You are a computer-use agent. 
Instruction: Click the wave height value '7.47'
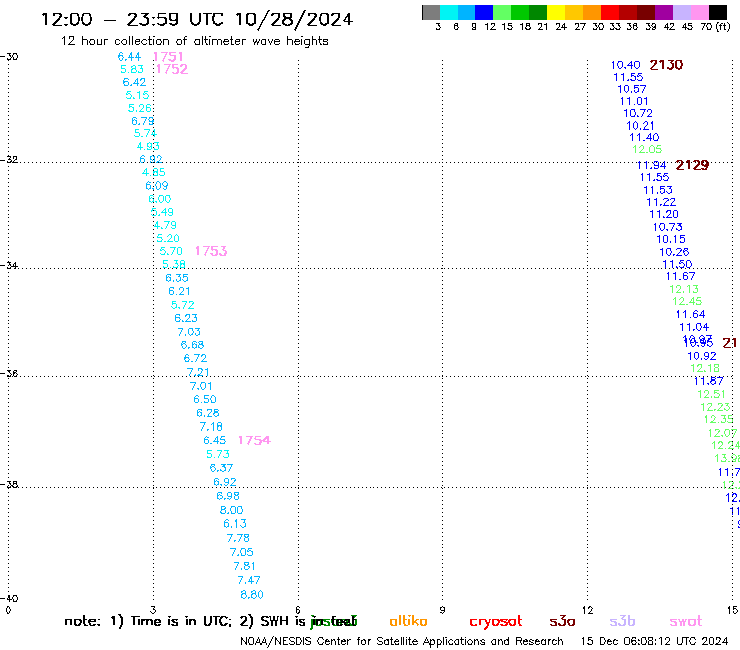(x=249, y=580)
